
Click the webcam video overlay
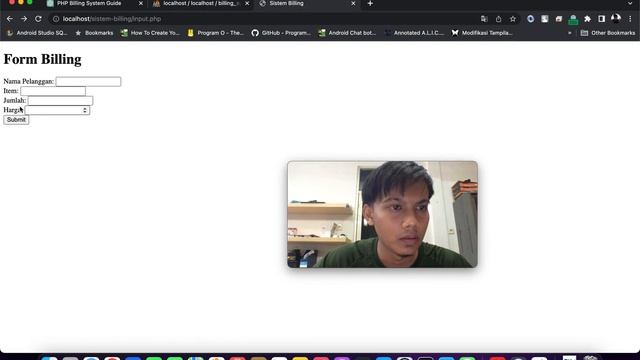point(382,214)
